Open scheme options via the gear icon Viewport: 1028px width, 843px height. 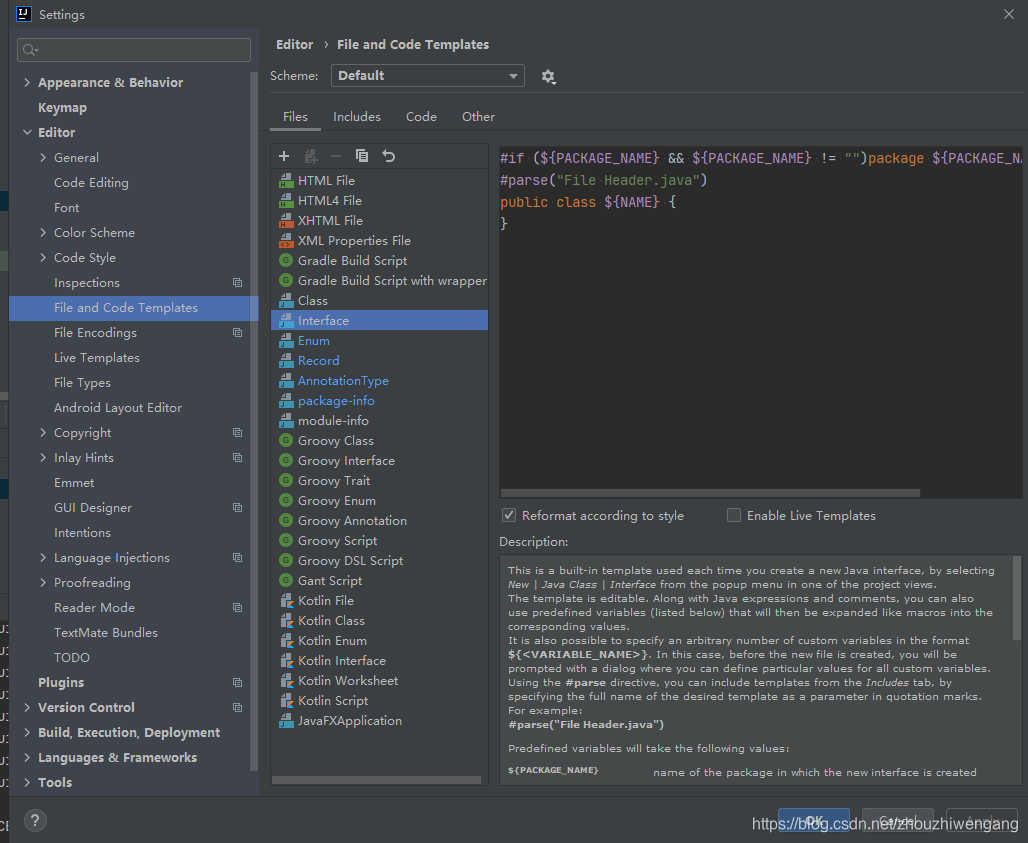pos(548,75)
